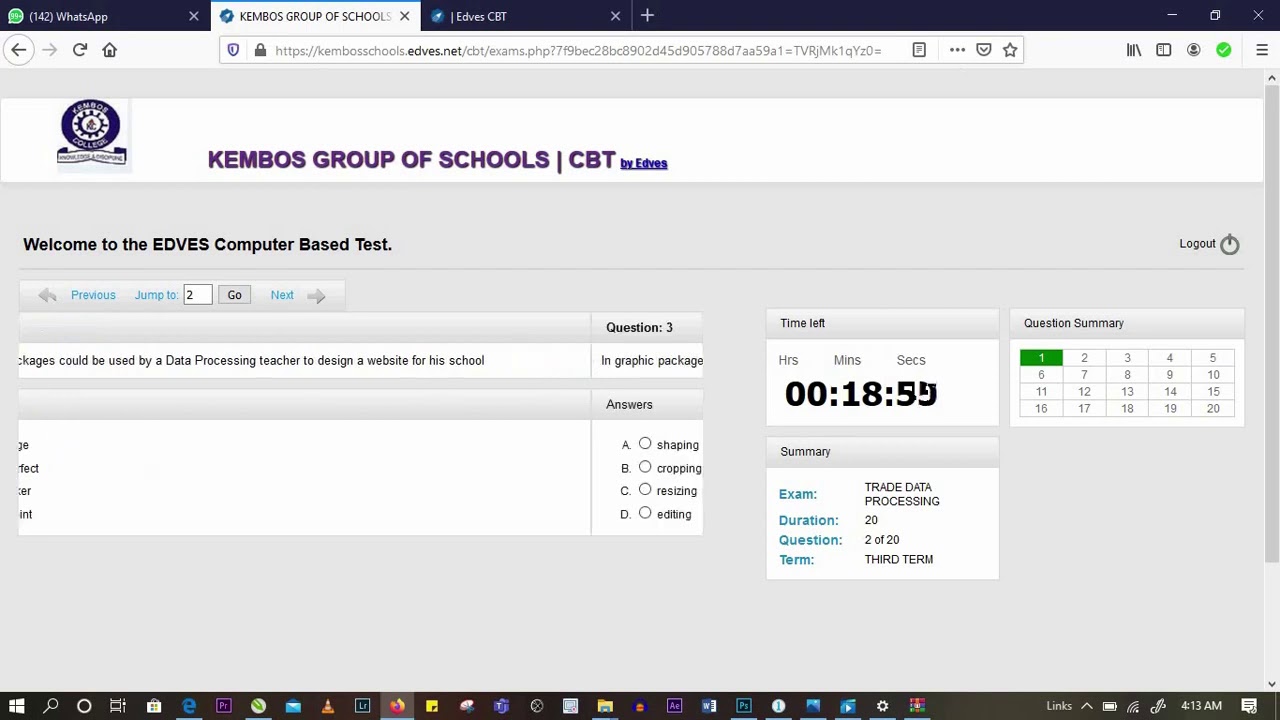Open Premiere Pro from the taskbar
The image size is (1280, 720).
click(224, 706)
